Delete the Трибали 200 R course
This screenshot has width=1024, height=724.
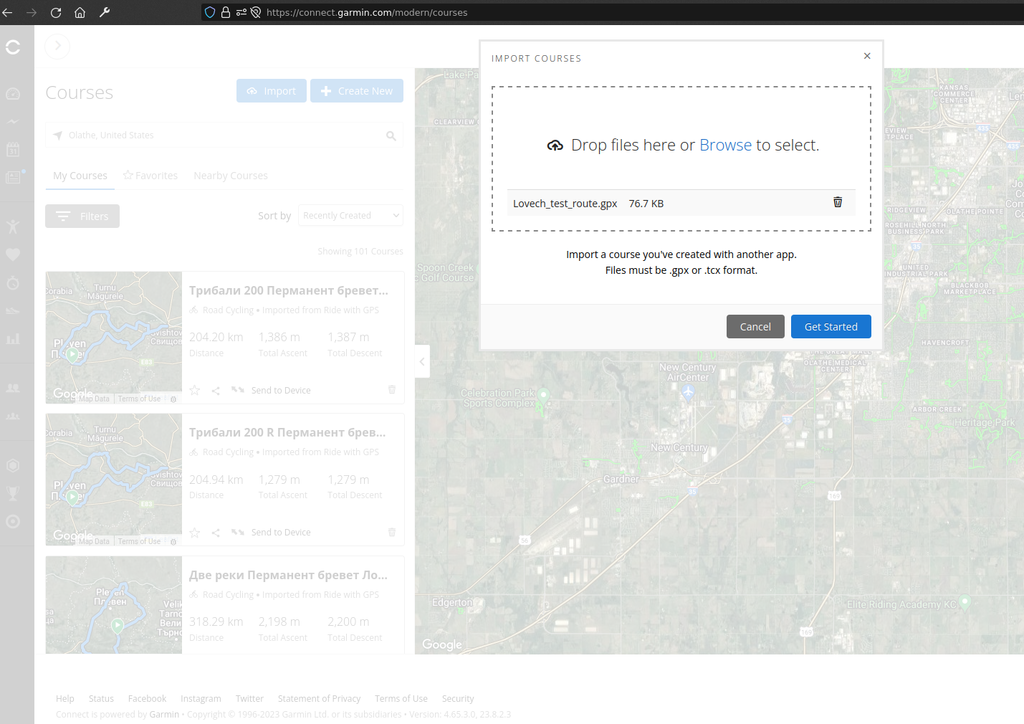(392, 532)
